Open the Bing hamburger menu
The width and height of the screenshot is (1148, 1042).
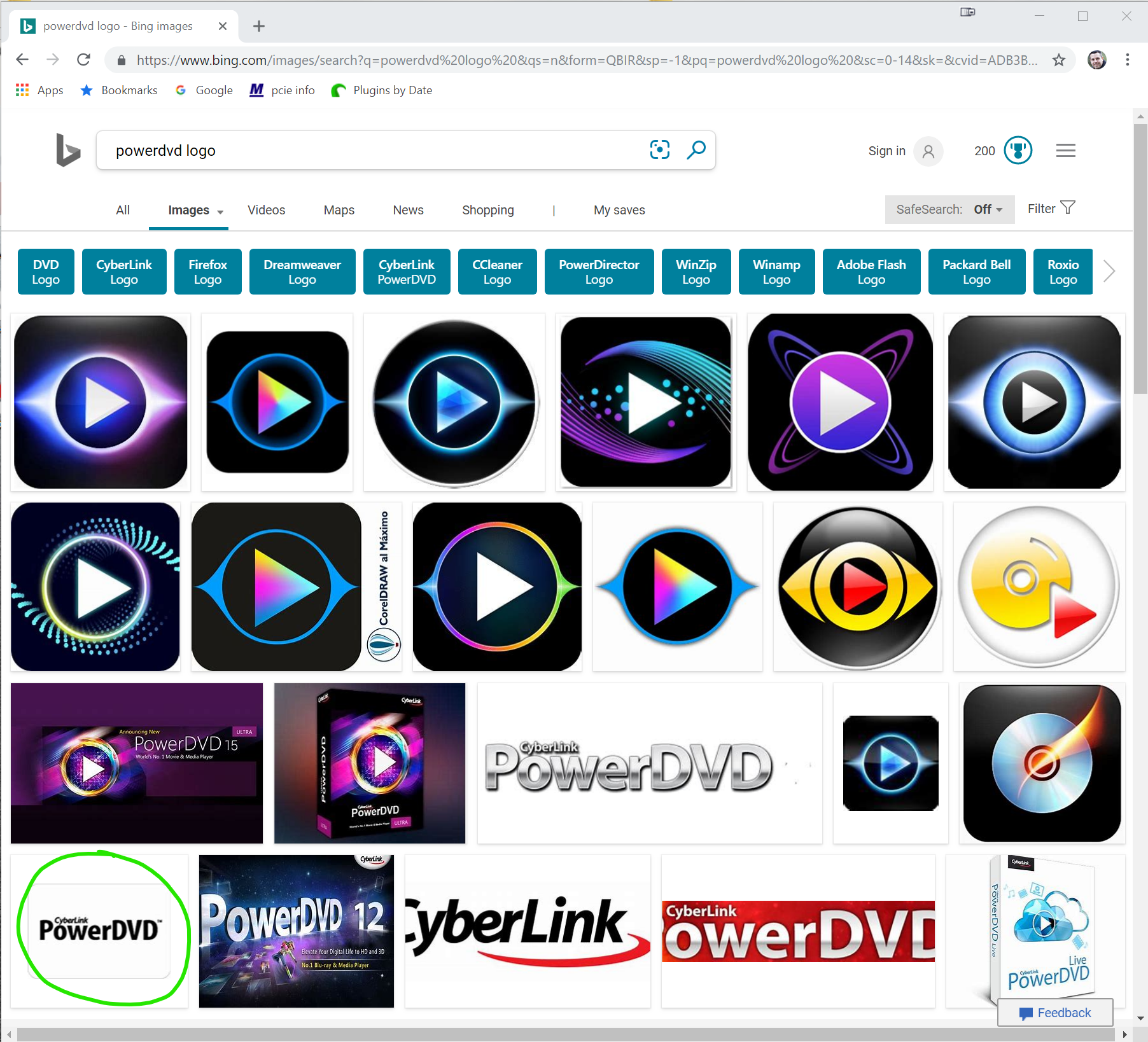[x=1066, y=151]
